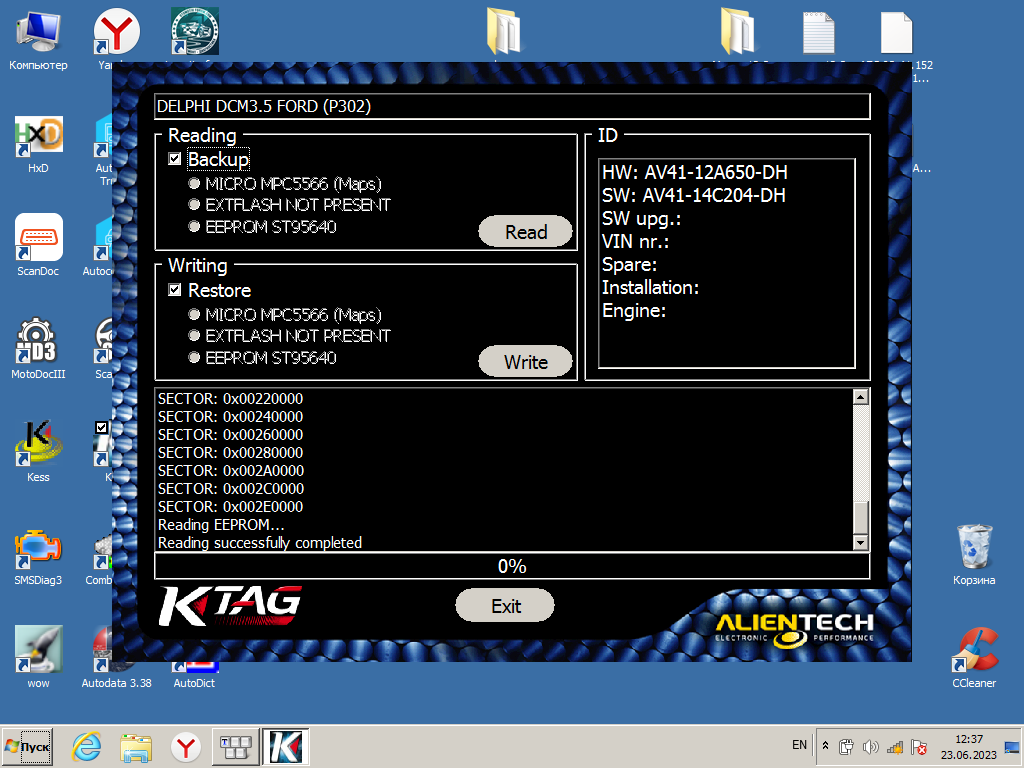Open the Recycle Bin (Корзина) icon
Image resolution: width=1024 pixels, height=768 pixels.
tap(973, 547)
